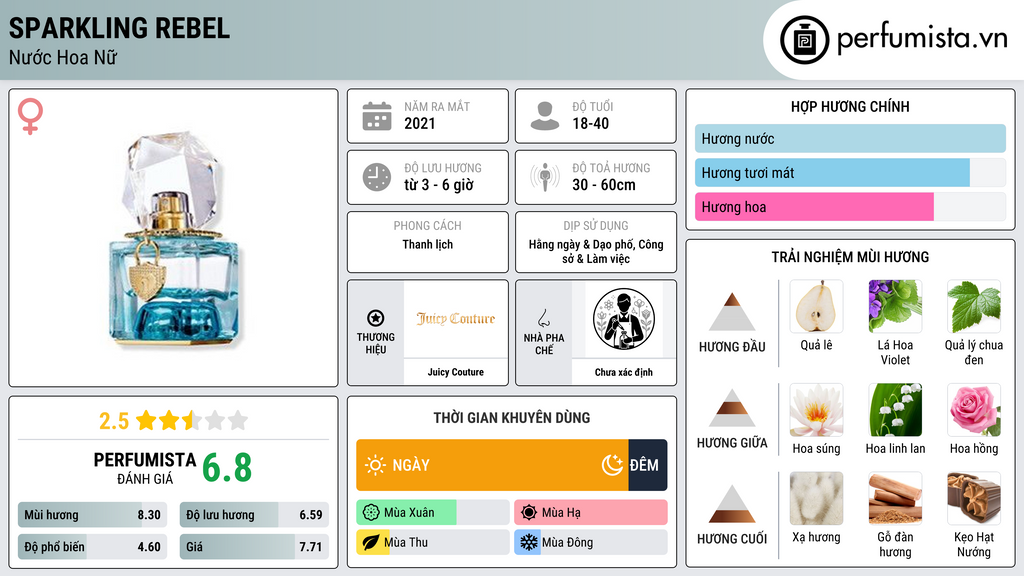This screenshot has width=1024, height=576.
Task: Click the Hương đầu pyramid icon
Action: [x=732, y=312]
